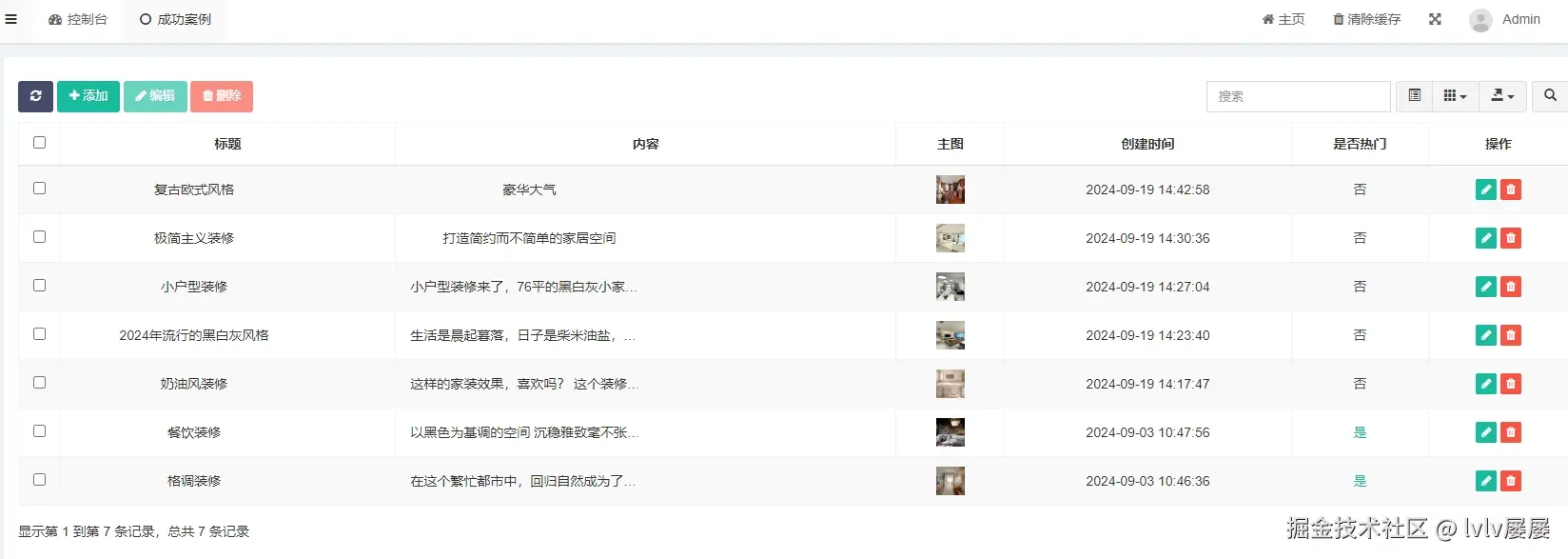1568x559 pixels.
Task: Open the Admin user menu
Action: click(x=1505, y=19)
